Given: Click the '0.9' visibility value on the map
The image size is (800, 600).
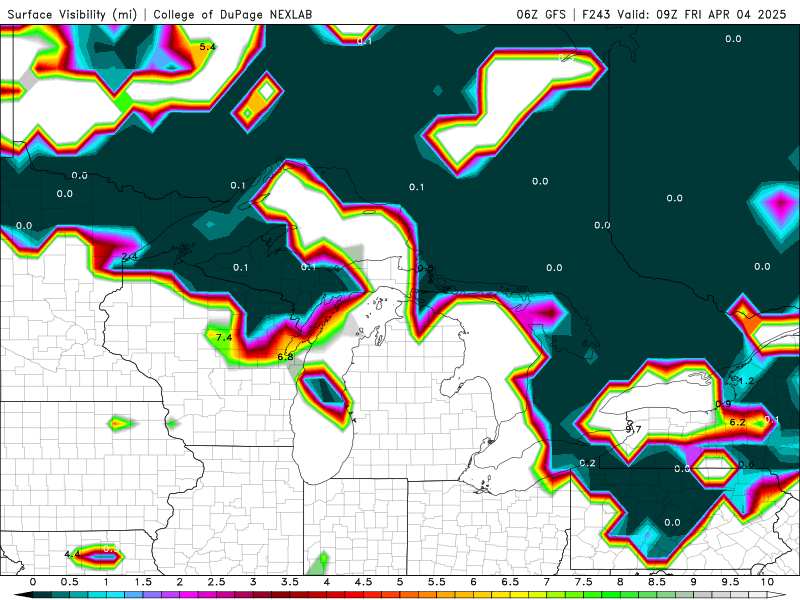Looking at the screenshot, I should tap(723, 404).
